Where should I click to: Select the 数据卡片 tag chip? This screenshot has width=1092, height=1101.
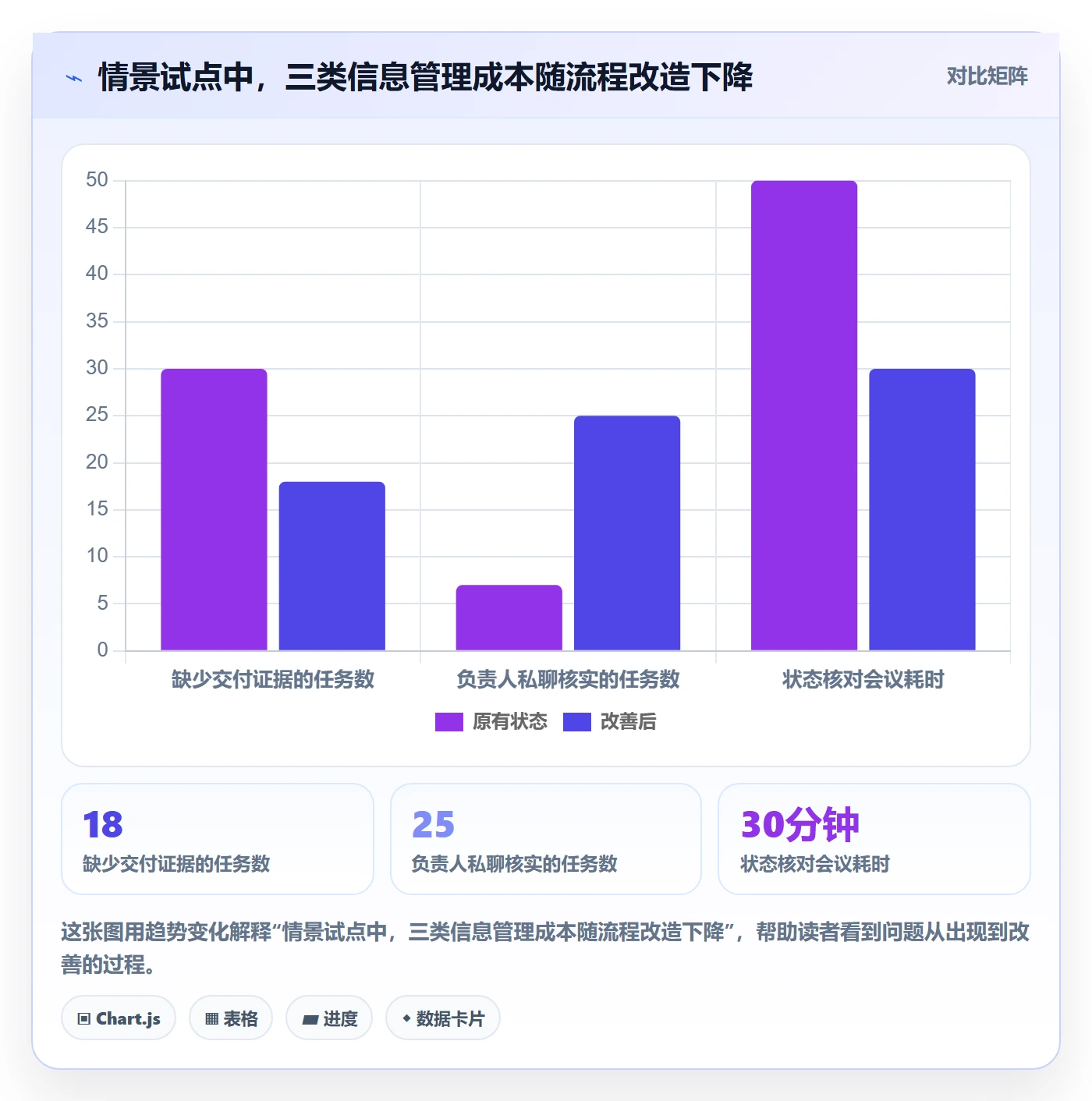[x=443, y=1018]
